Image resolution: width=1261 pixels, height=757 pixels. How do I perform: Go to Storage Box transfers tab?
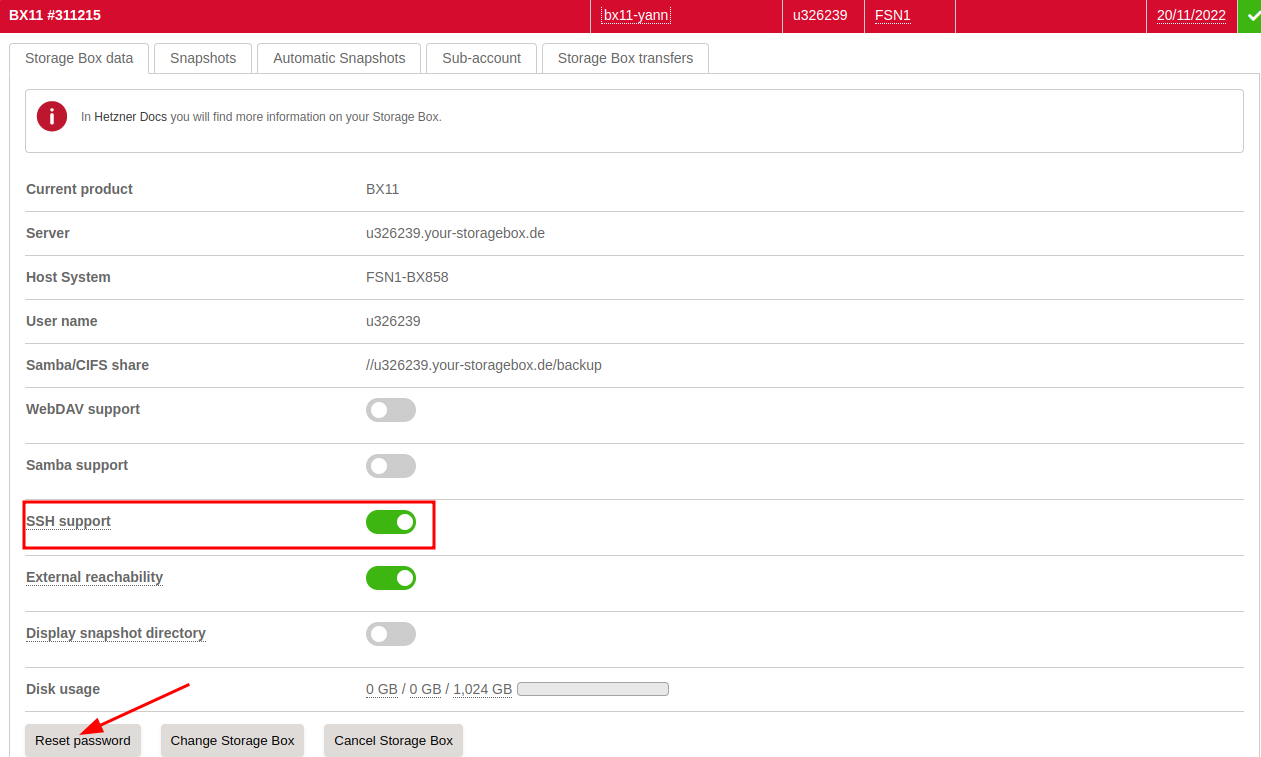625,58
